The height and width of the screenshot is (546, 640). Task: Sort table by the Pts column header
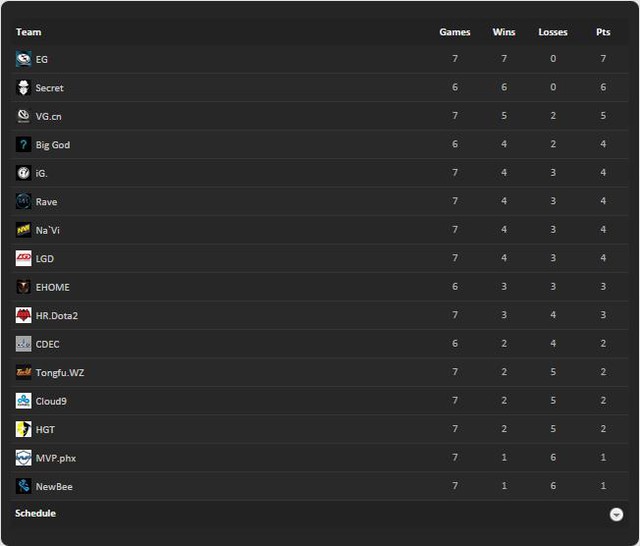pos(603,32)
